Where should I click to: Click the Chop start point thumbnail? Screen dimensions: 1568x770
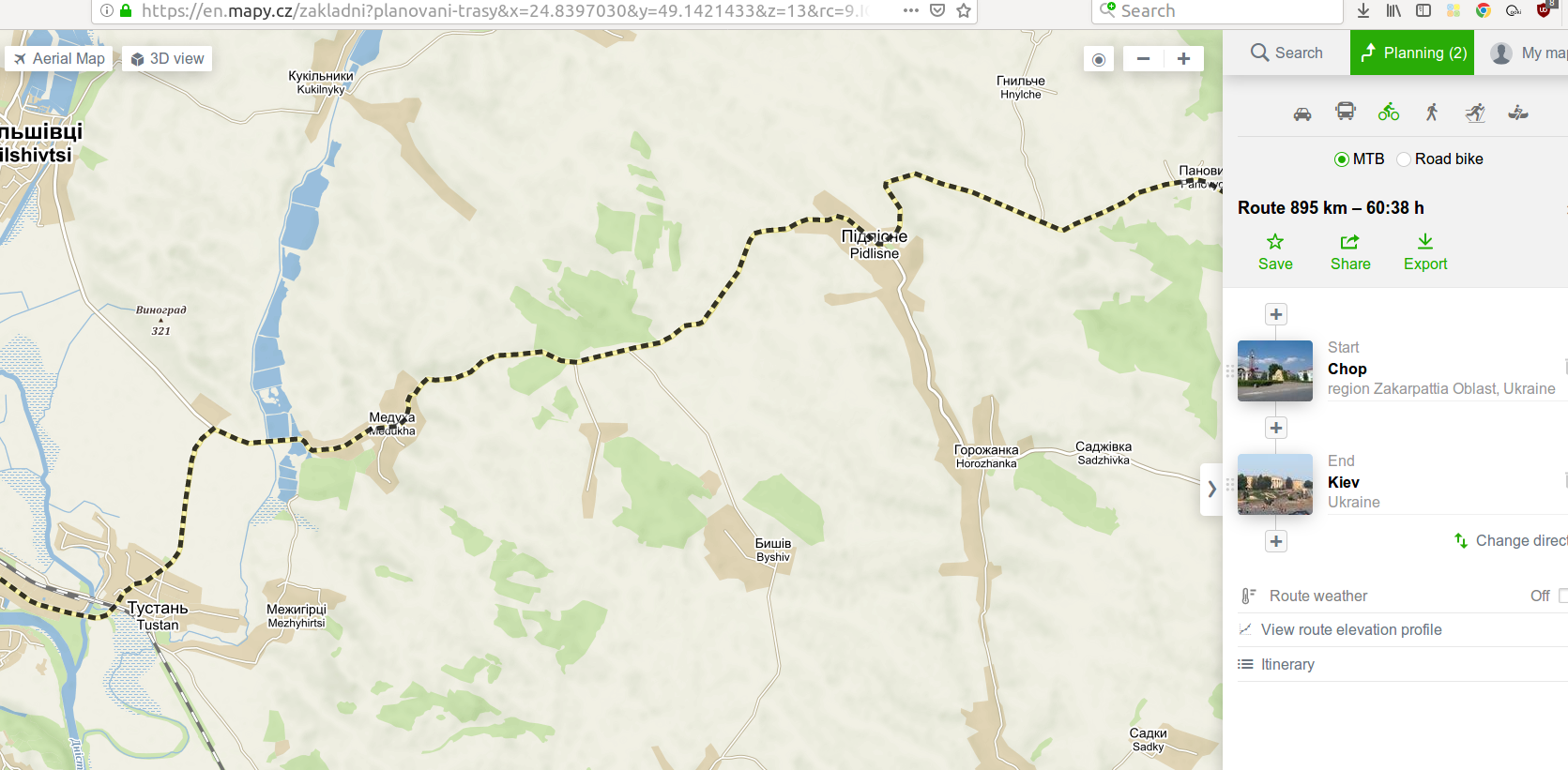tap(1275, 370)
